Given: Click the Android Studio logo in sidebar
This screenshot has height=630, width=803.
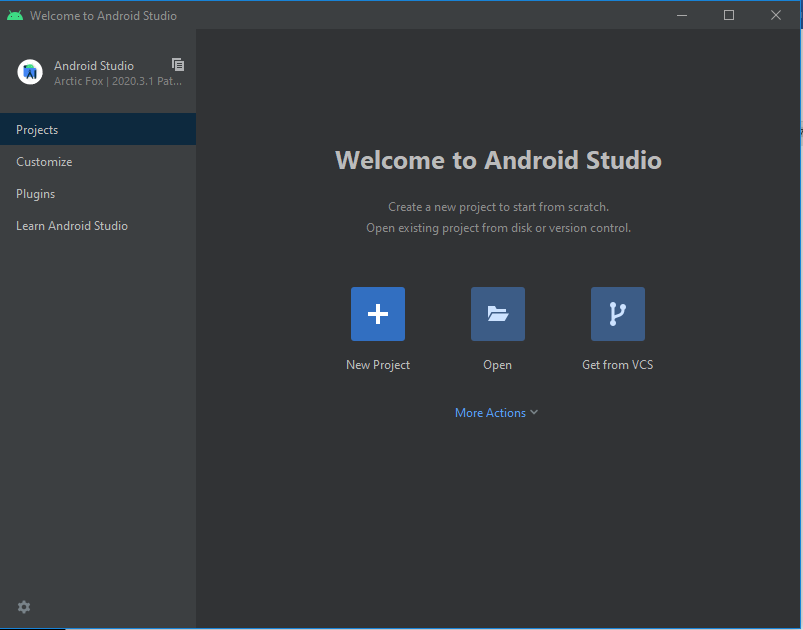Looking at the screenshot, I should [x=30, y=72].
